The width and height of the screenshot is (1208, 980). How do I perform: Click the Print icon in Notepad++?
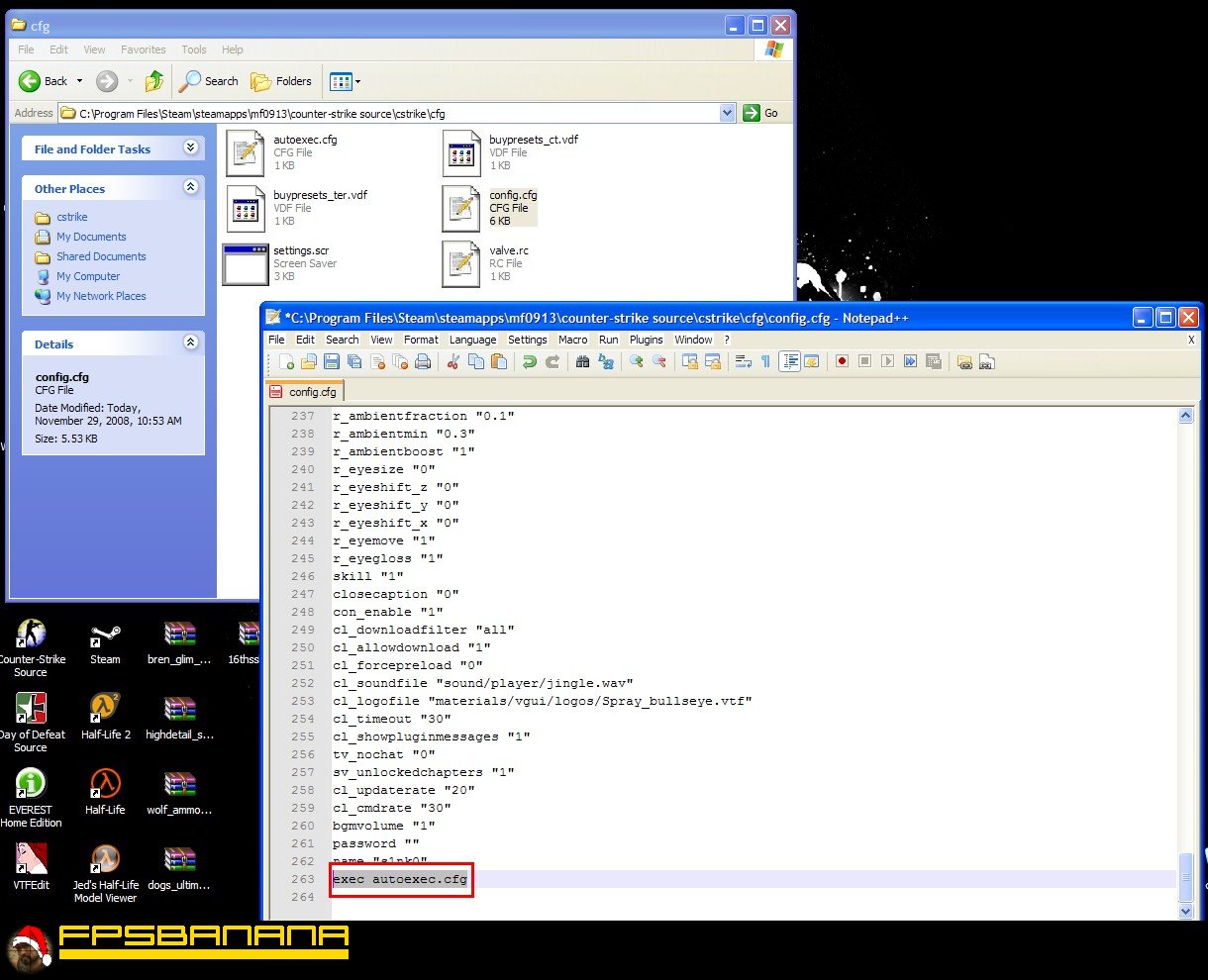[x=423, y=362]
